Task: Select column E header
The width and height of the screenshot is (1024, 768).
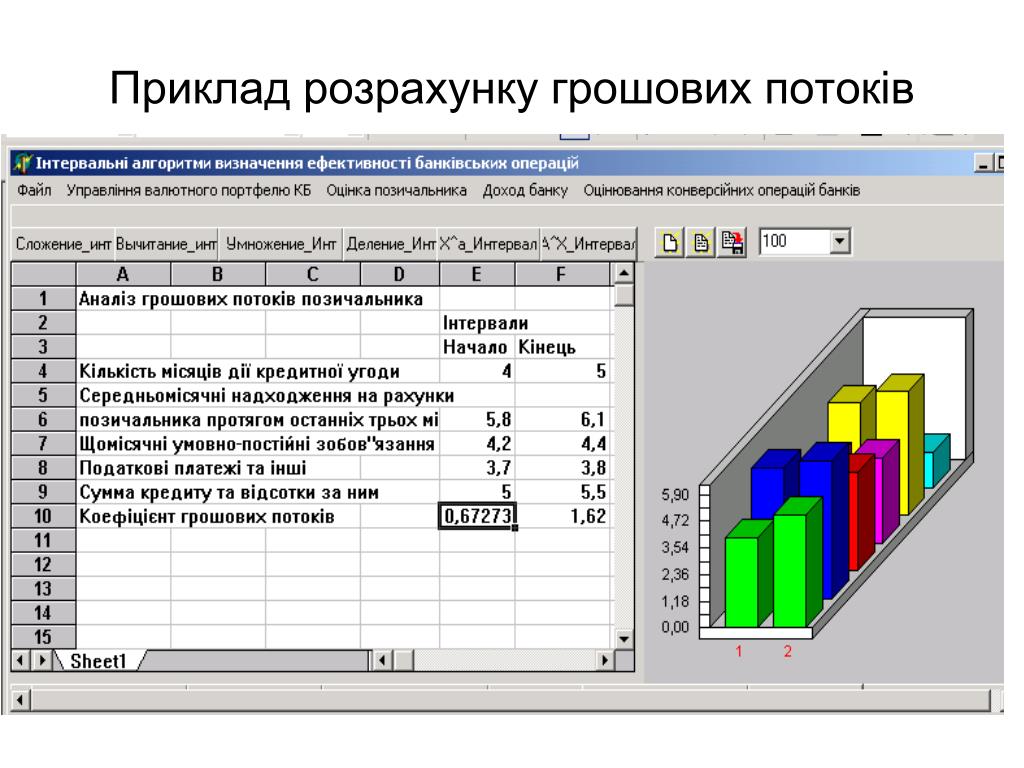Action: point(477,274)
